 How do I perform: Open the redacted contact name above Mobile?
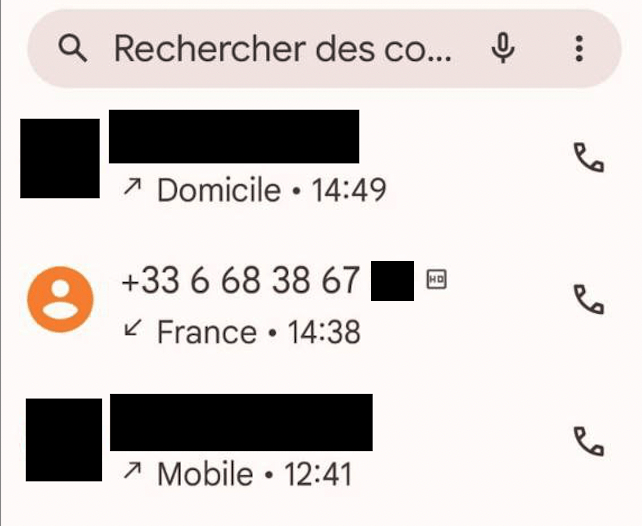[x=240, y=421]
